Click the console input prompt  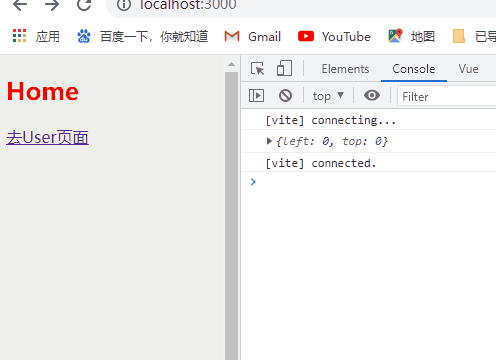tap(373, 182)
